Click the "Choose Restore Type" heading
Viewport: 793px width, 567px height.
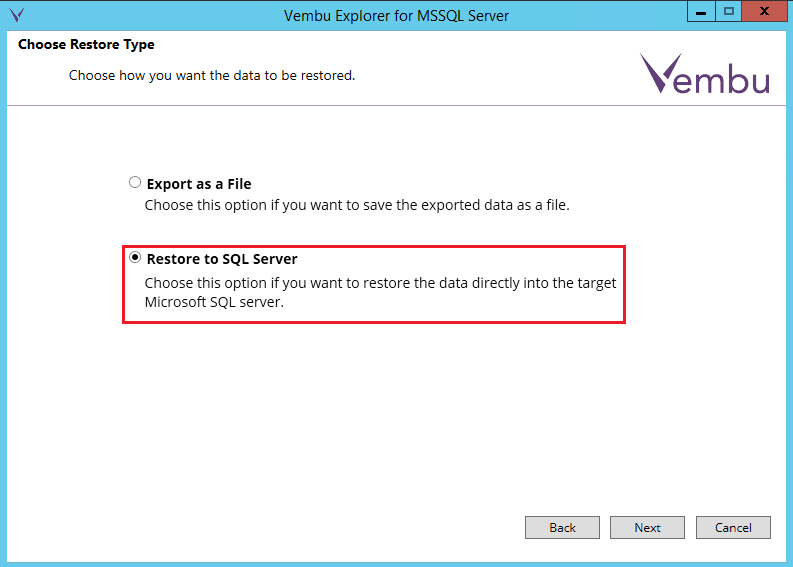point(86,45)
